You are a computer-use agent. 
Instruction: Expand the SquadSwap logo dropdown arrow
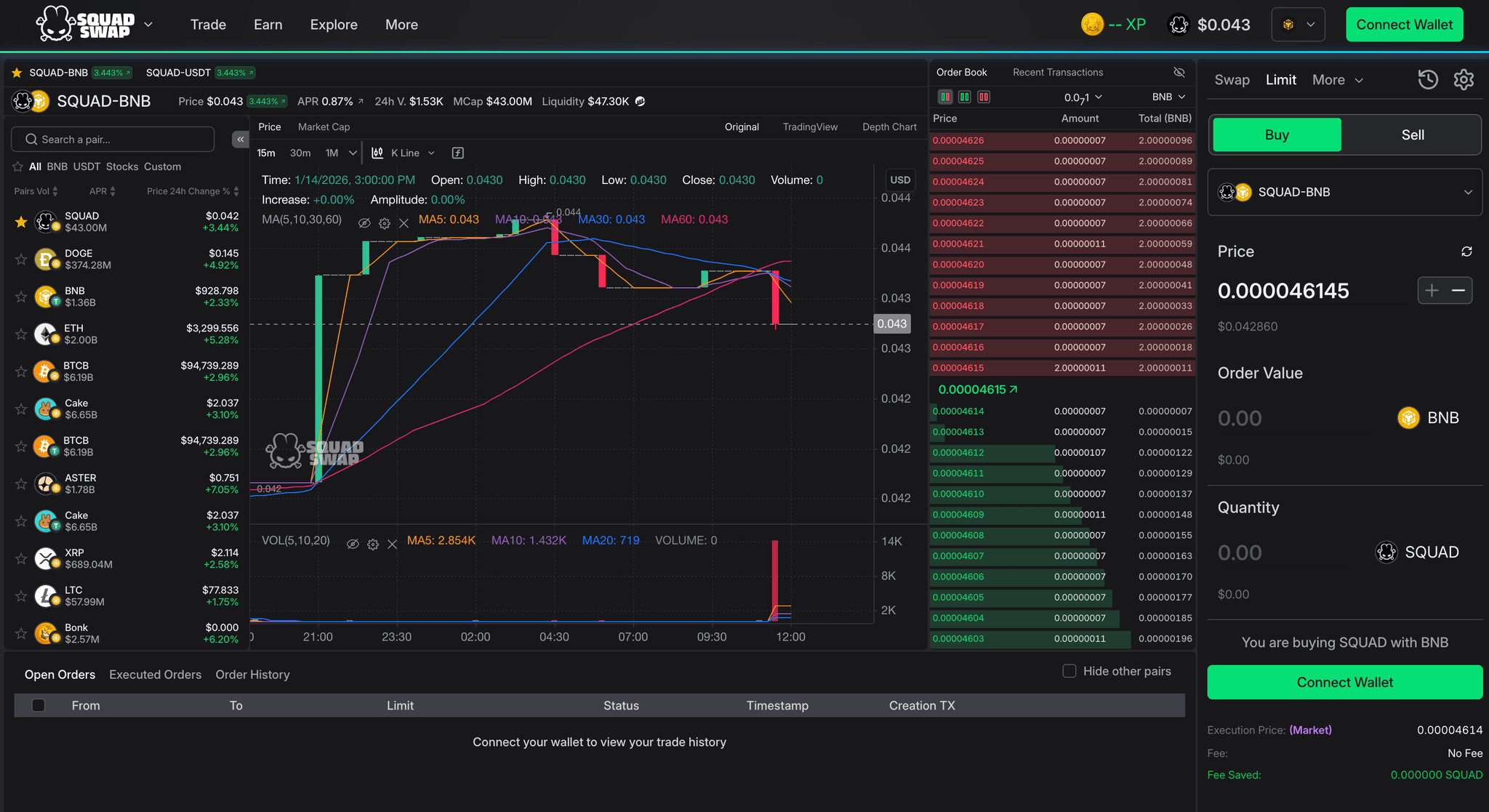pyautogui.click(x=148, y=24)
